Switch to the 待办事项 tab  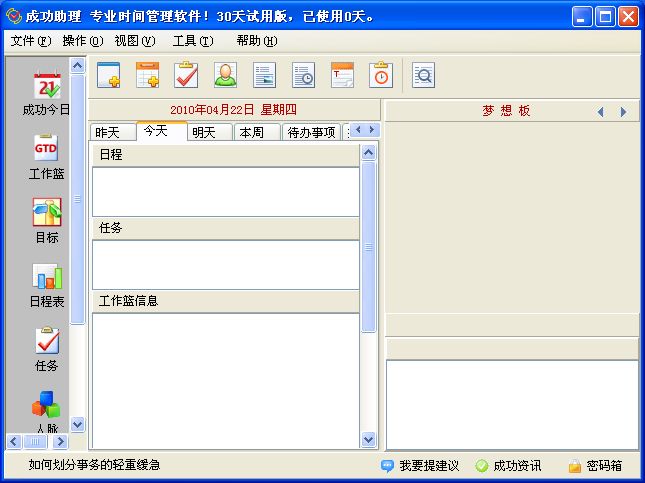click(311, 132)
